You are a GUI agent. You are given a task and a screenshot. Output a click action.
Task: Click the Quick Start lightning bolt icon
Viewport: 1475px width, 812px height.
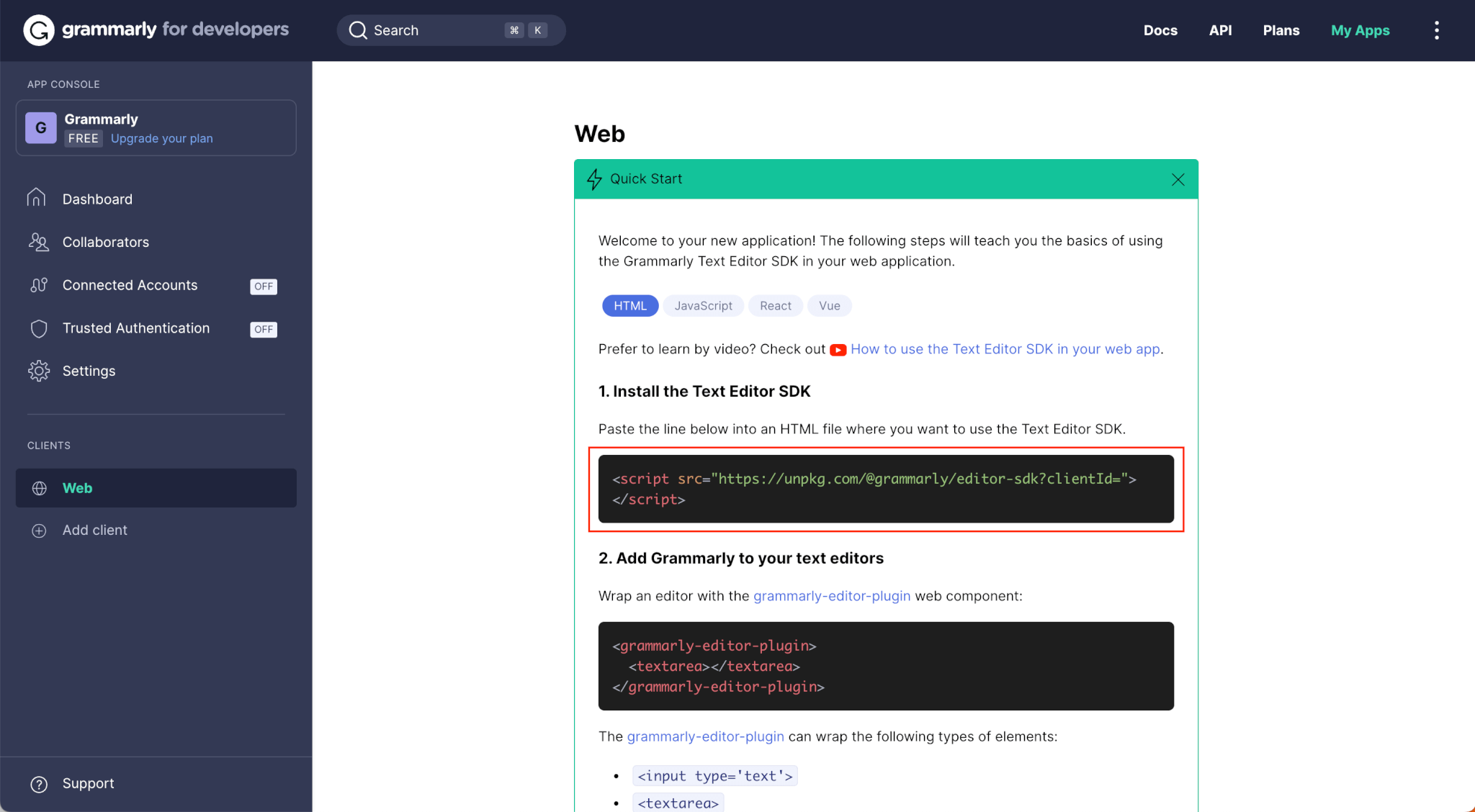[x=594, y=179]
